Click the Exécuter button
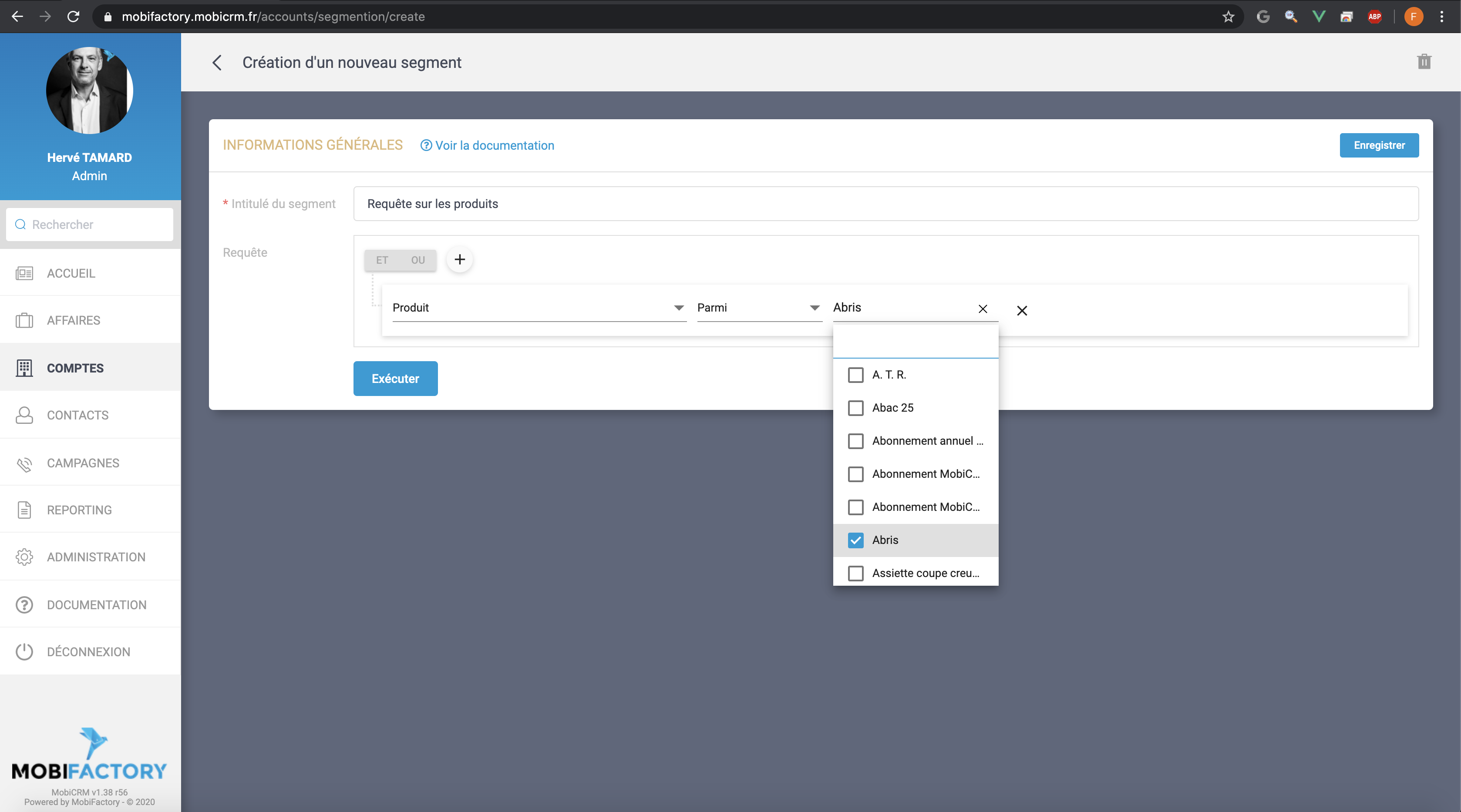Screen dimensions: 1461x812 coord(395,378)
